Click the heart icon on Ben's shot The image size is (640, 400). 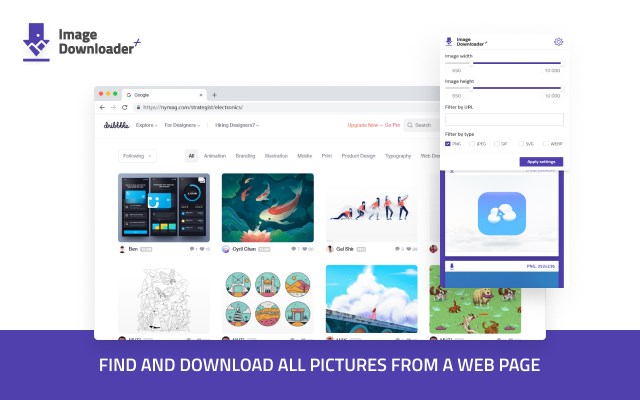coord(202,249)
